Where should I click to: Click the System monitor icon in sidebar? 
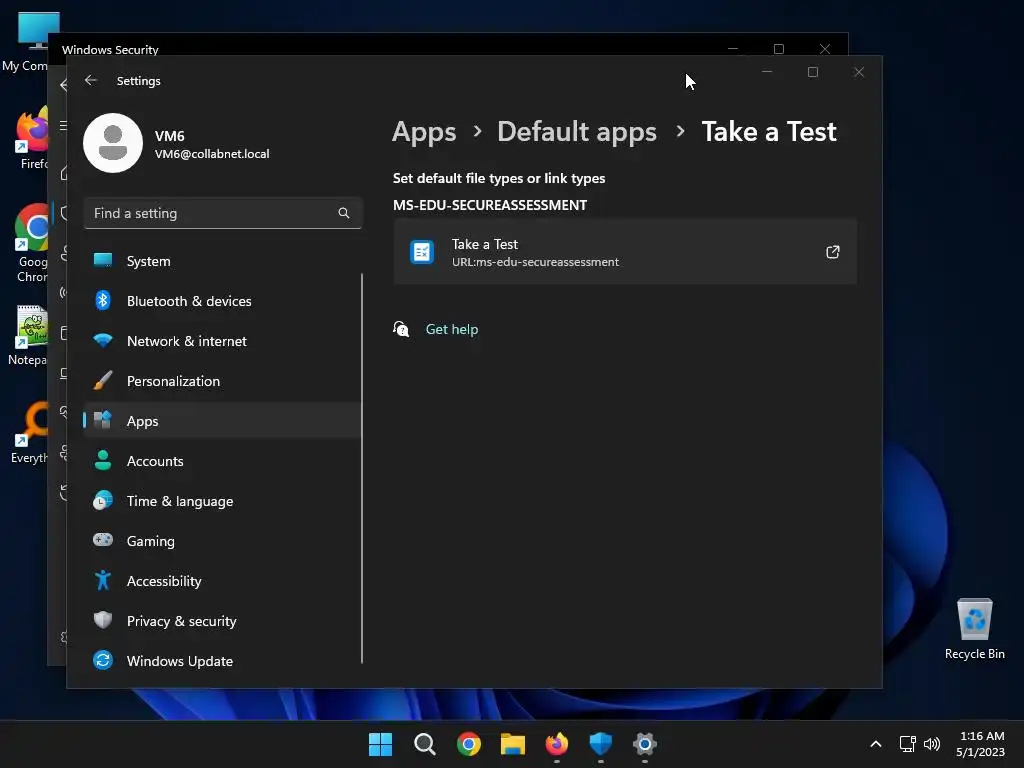point(103,260)
